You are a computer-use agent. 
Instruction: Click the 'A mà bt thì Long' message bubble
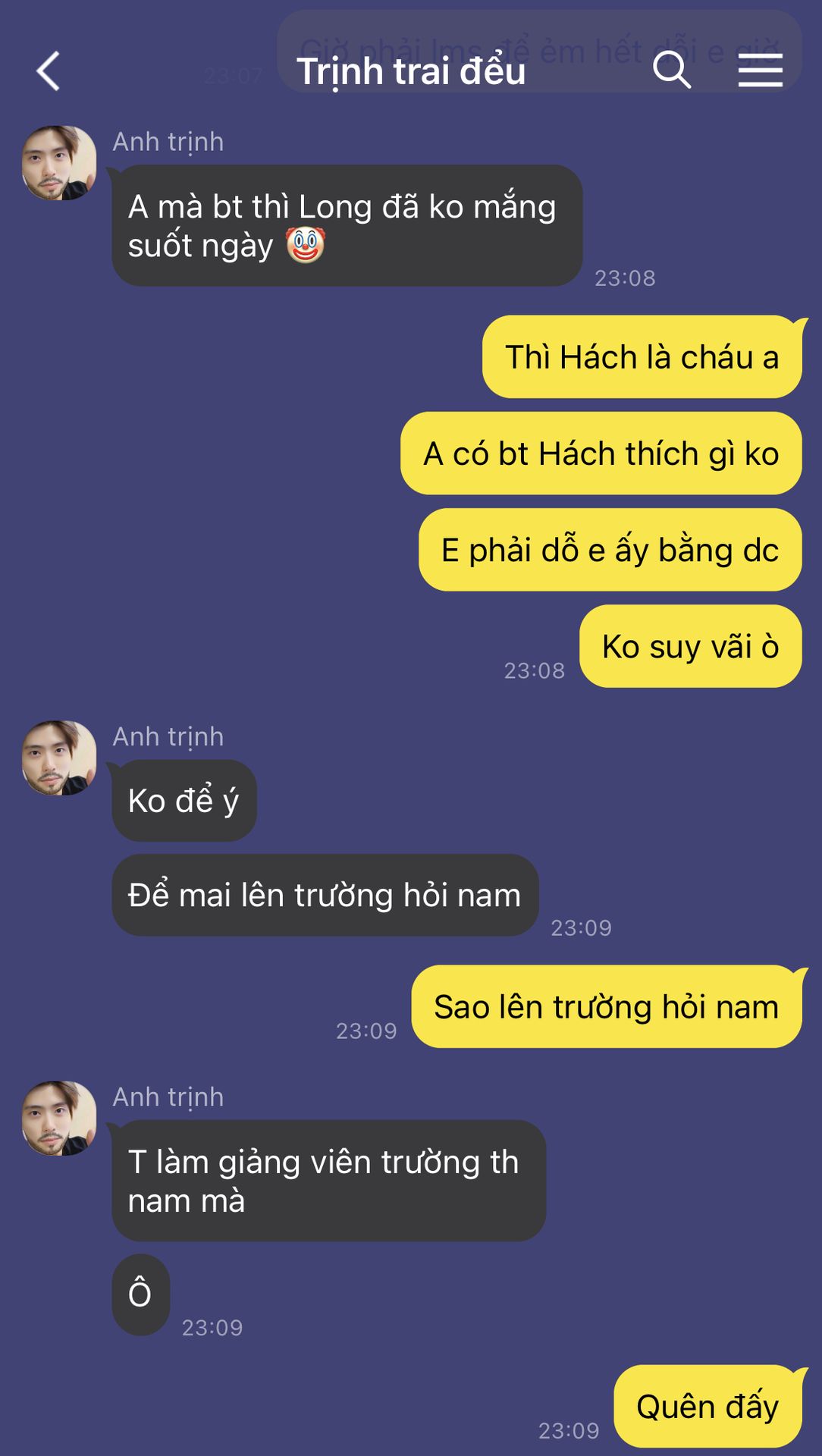pyautogui.click(x=347, y=225)
